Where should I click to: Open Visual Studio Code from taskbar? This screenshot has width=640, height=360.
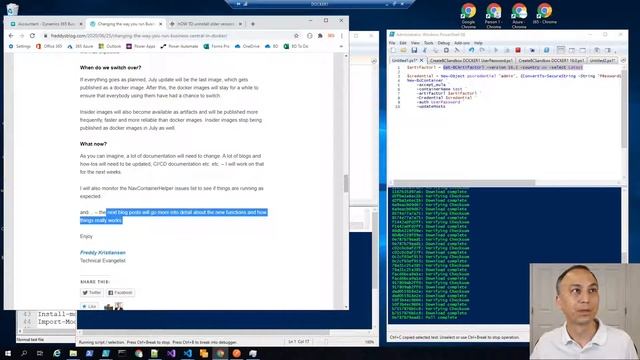pyautogui.click(x=187, y=353)
